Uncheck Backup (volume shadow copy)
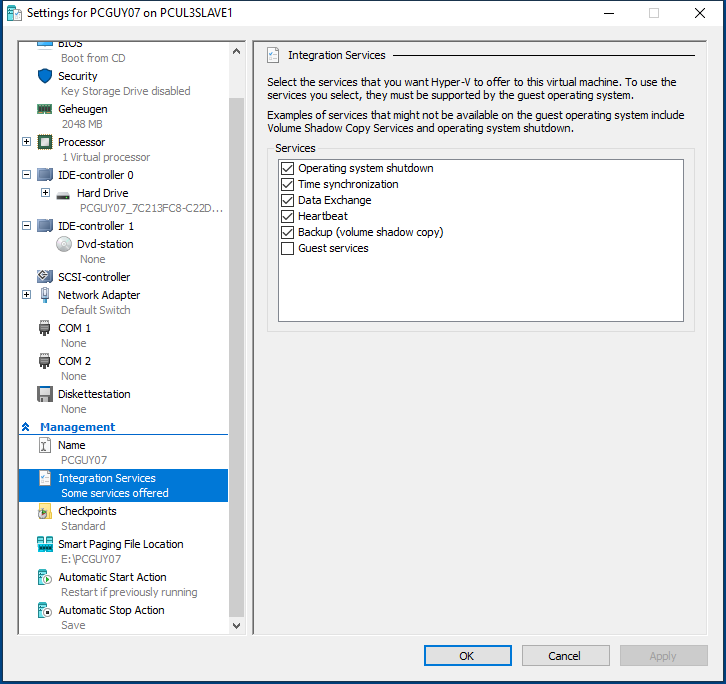The height and width of the screenshot is (684, 726). (x=288, y=232)
